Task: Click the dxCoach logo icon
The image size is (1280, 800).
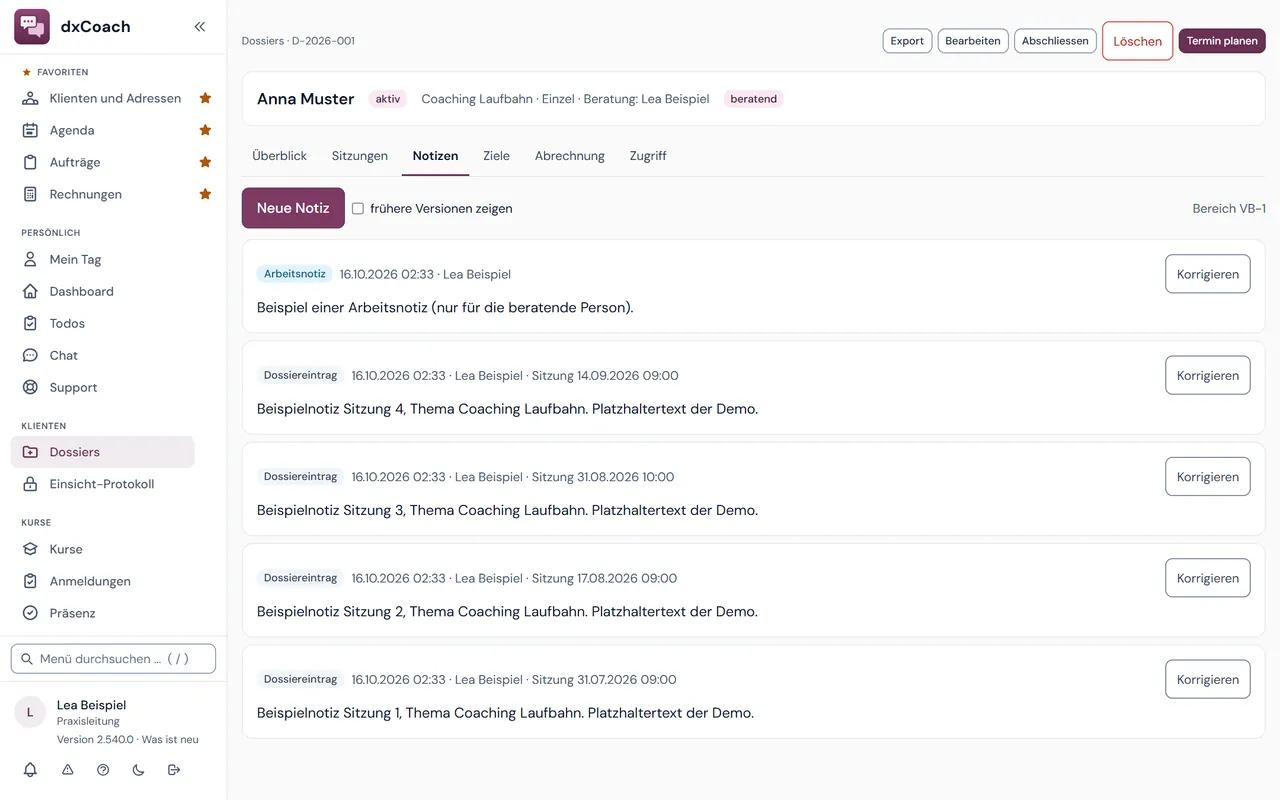Action: (32, 26)
